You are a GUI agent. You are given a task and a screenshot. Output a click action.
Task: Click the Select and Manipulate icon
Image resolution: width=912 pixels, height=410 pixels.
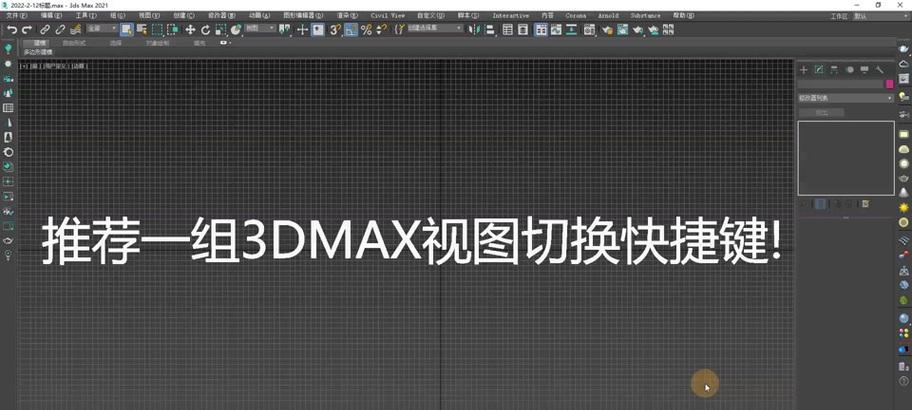[302, 29]
